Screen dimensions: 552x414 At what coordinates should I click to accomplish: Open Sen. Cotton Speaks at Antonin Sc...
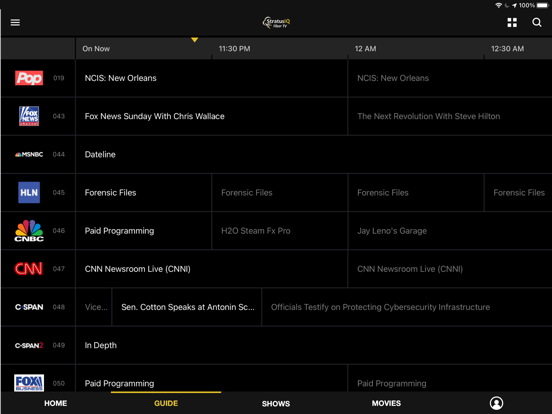[187, 307]
